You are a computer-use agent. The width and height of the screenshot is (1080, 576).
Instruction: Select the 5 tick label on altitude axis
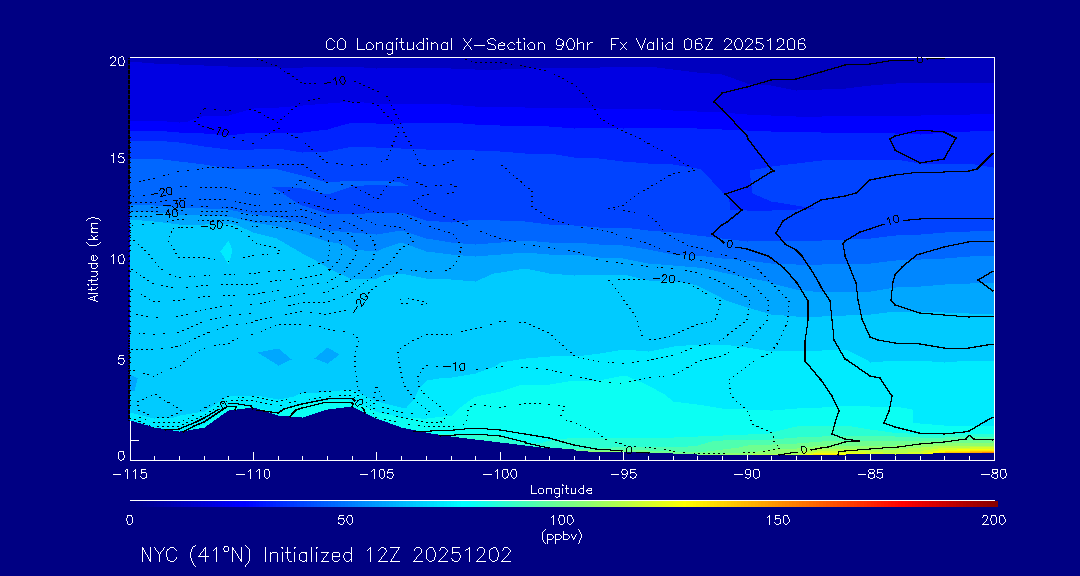tap(121, 360)
